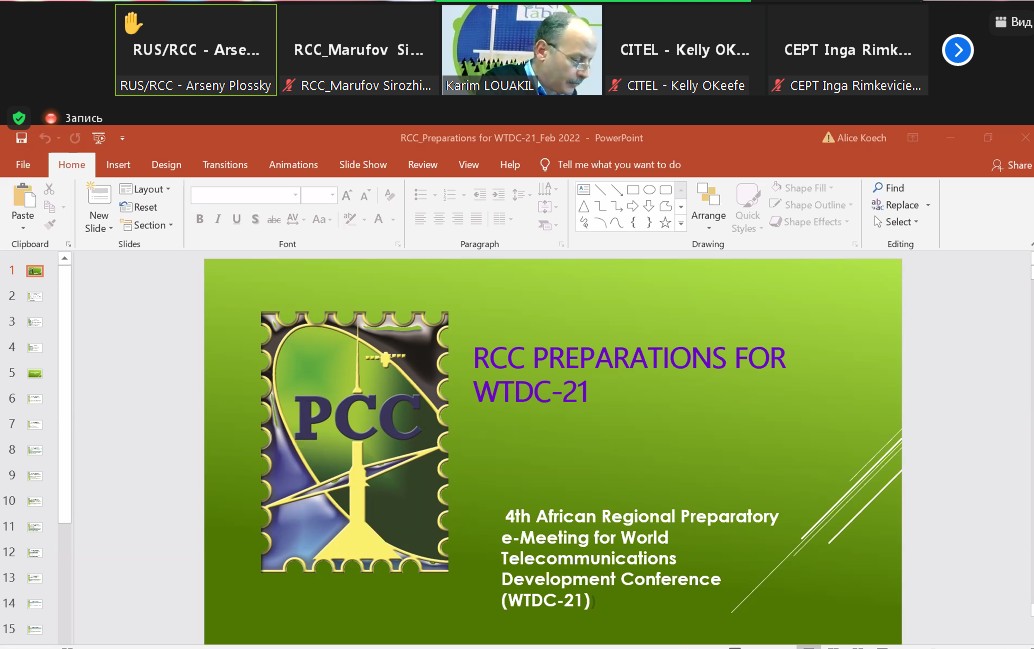
Task: Switch to the Insert tab
Action: pos(118,165)
